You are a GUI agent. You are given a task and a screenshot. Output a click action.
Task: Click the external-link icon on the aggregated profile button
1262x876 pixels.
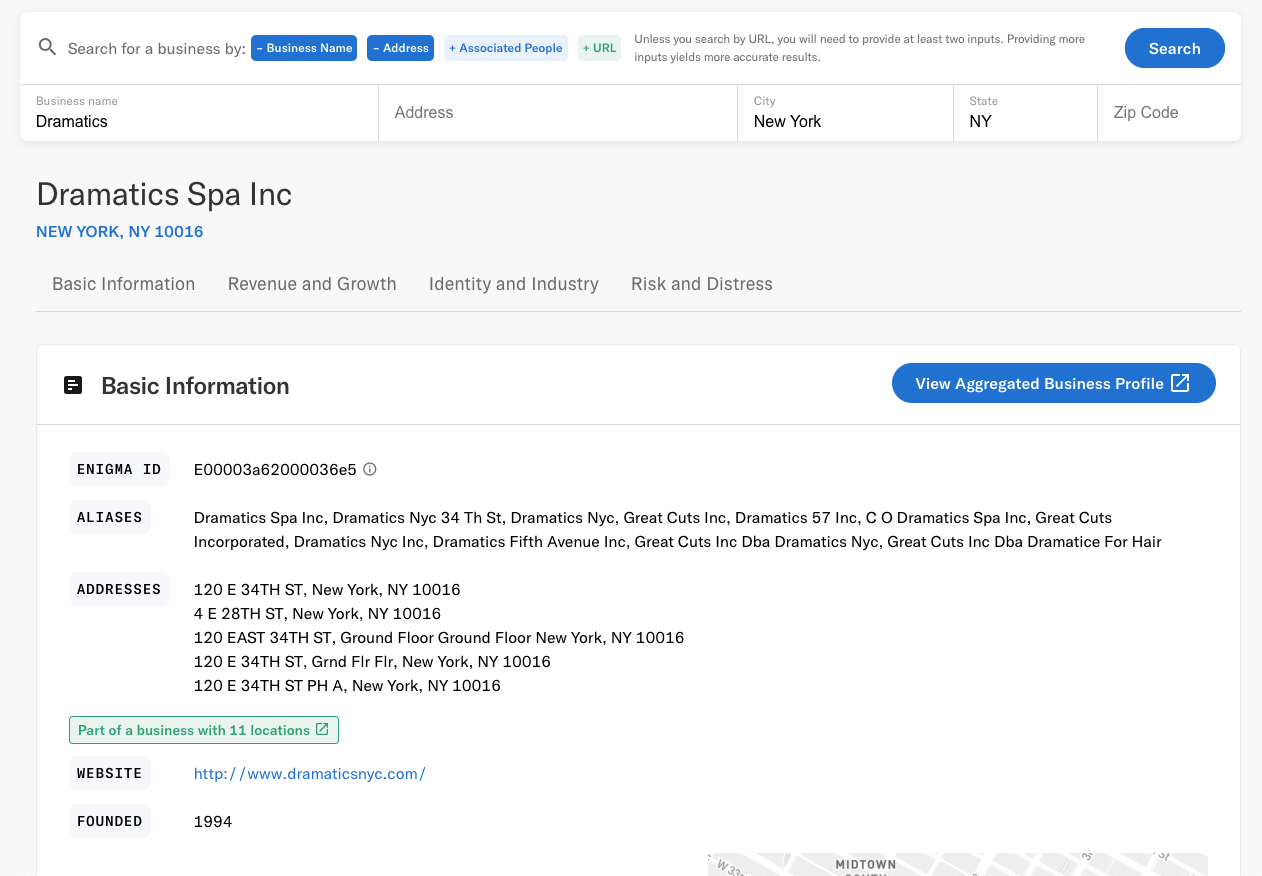pos(1180,382)
